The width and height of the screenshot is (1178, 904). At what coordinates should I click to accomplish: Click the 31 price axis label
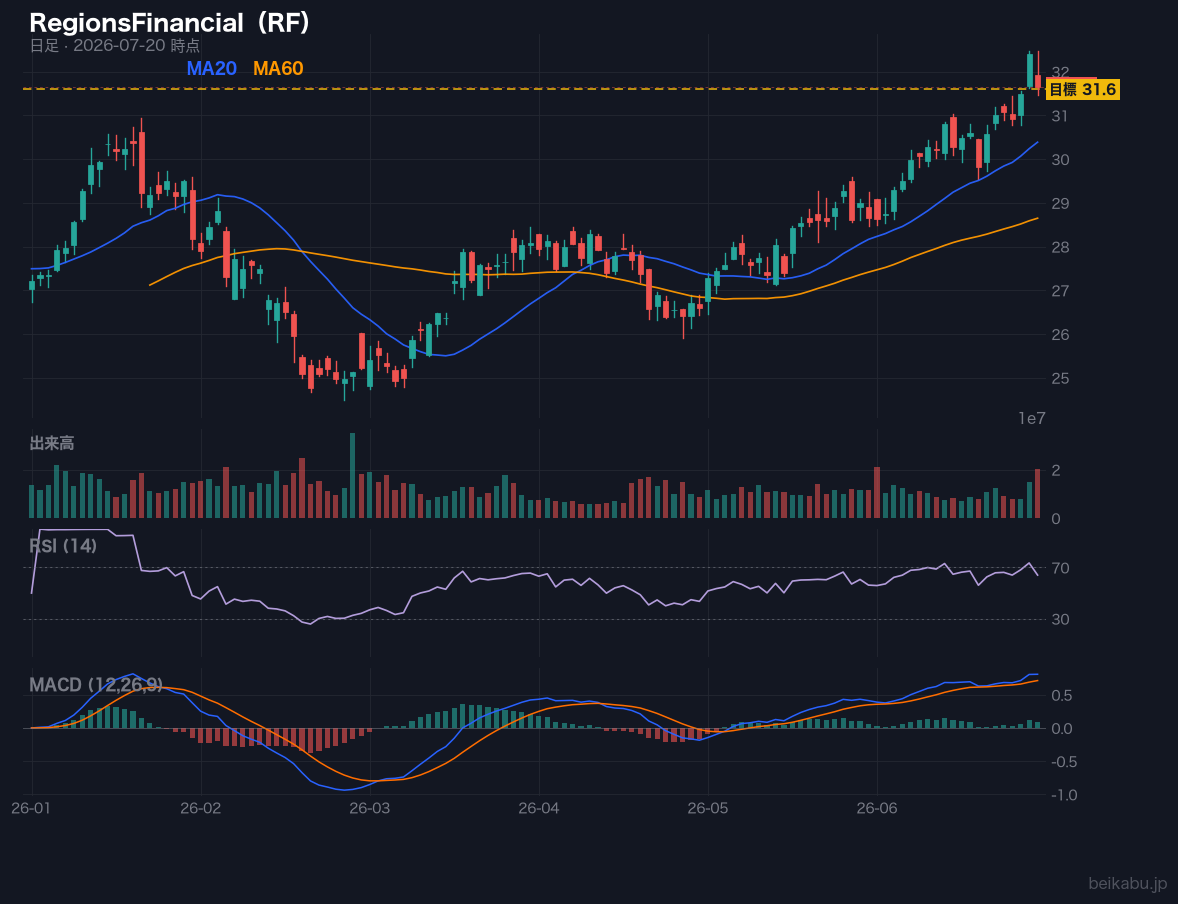[x=1060, y=116]
